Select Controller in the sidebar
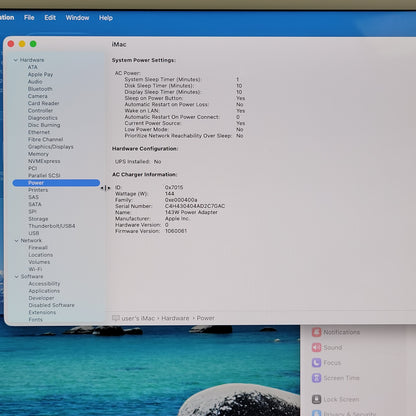 [x=40, y=110]
